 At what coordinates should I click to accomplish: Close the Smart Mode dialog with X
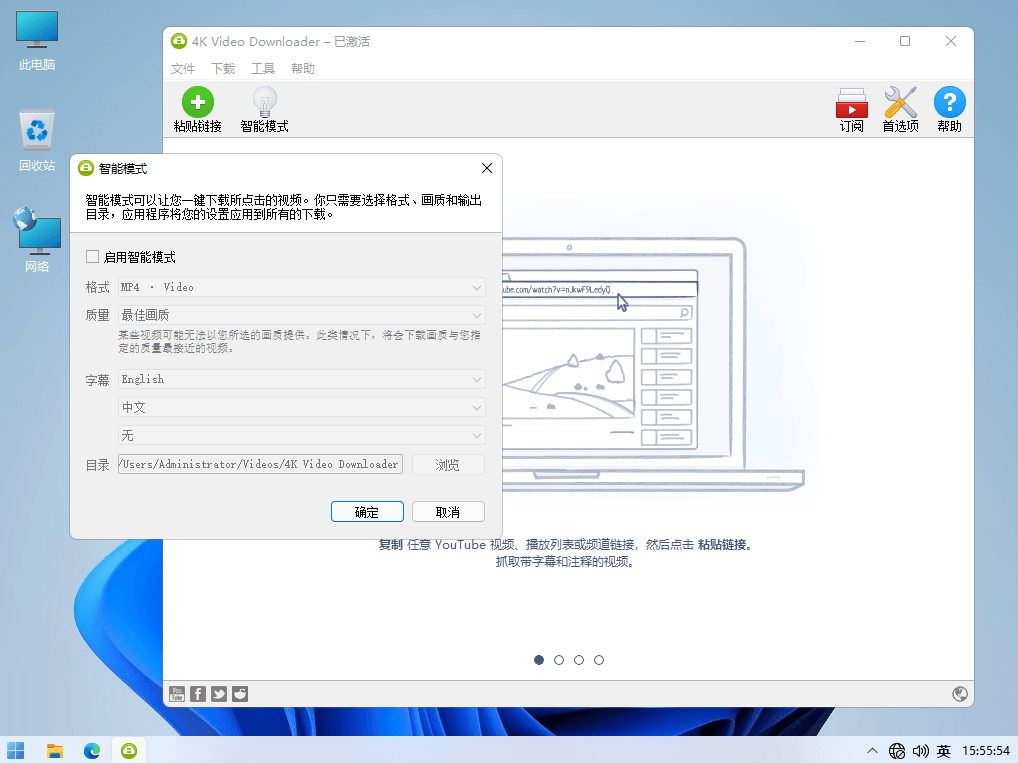487,168
